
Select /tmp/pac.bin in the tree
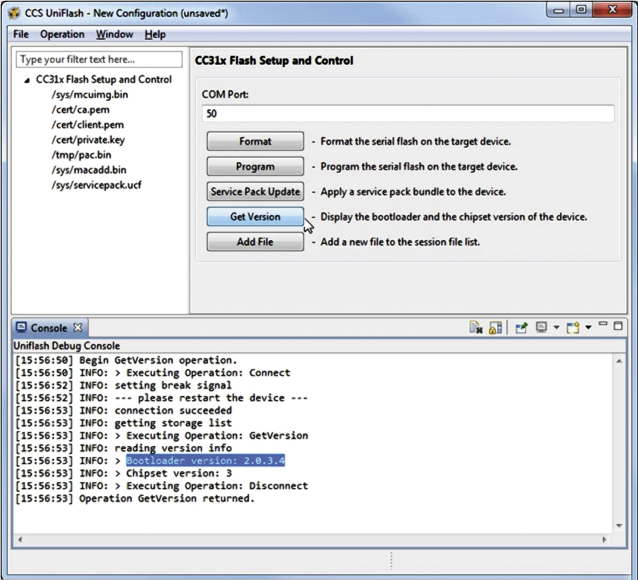[81, 155]
